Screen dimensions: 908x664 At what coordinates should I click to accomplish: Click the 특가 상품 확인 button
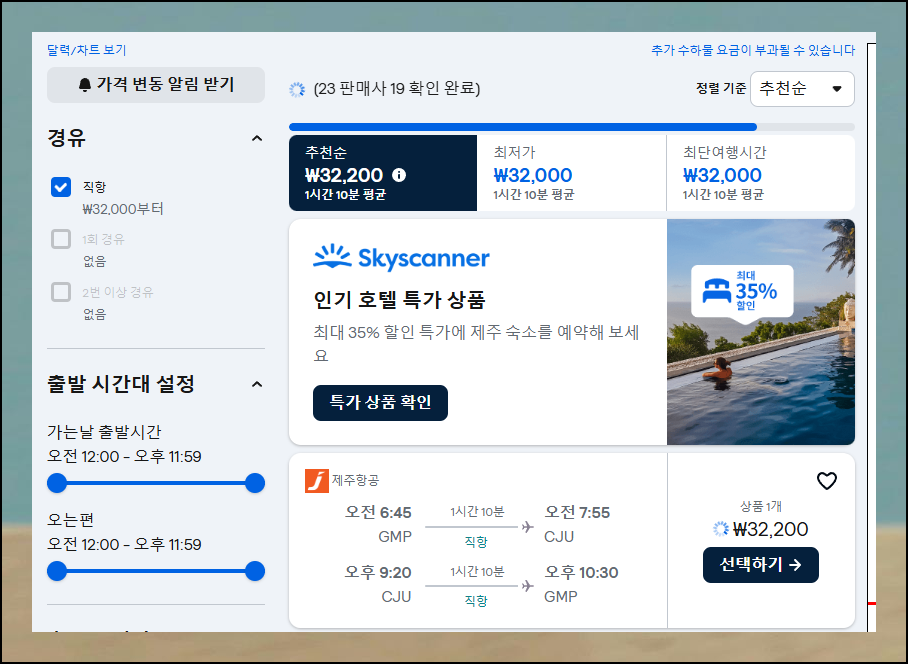(x=380, y=403)
